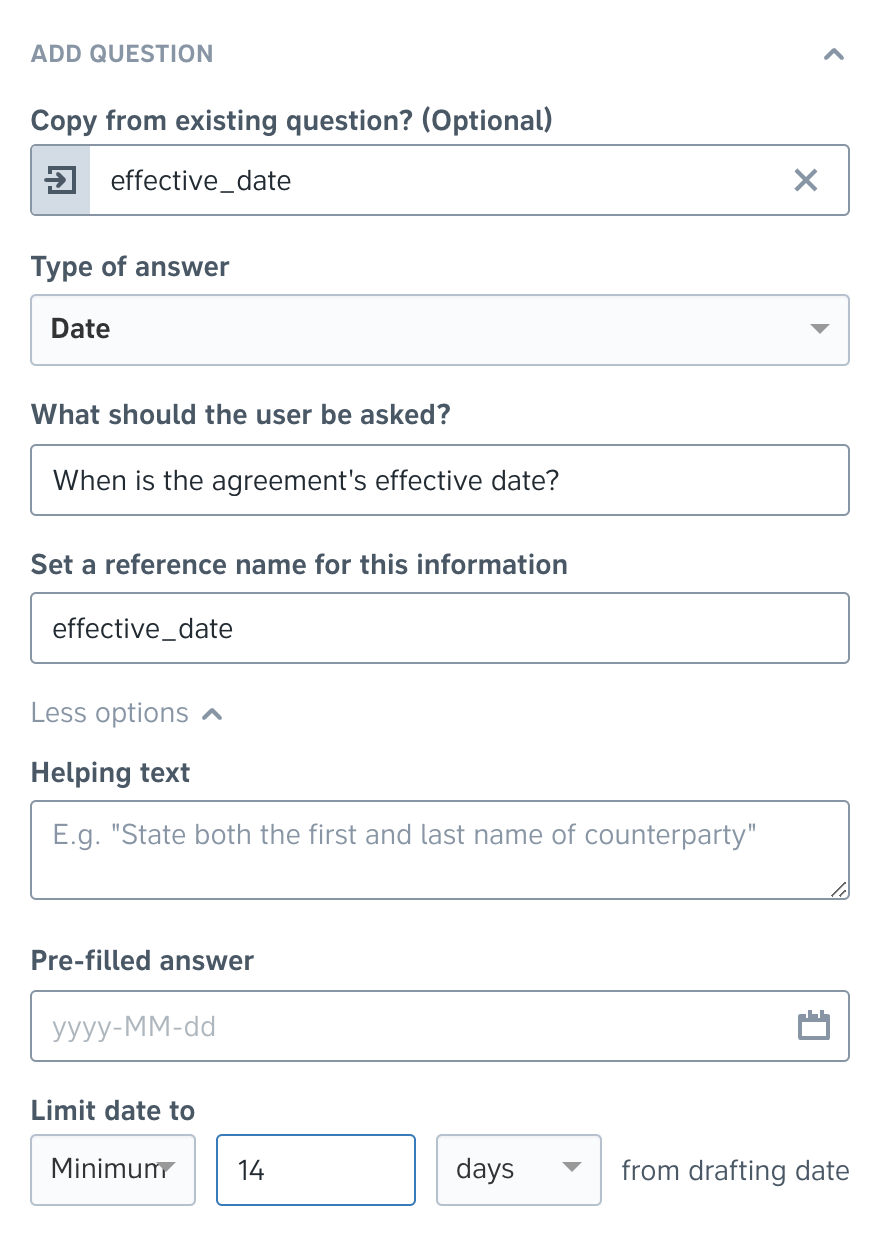This screenshot has width=890, height=1234.
Task: Click the Pre-filled answer yyyy-MM-dd field
Action: click(x=440, y=1026)
